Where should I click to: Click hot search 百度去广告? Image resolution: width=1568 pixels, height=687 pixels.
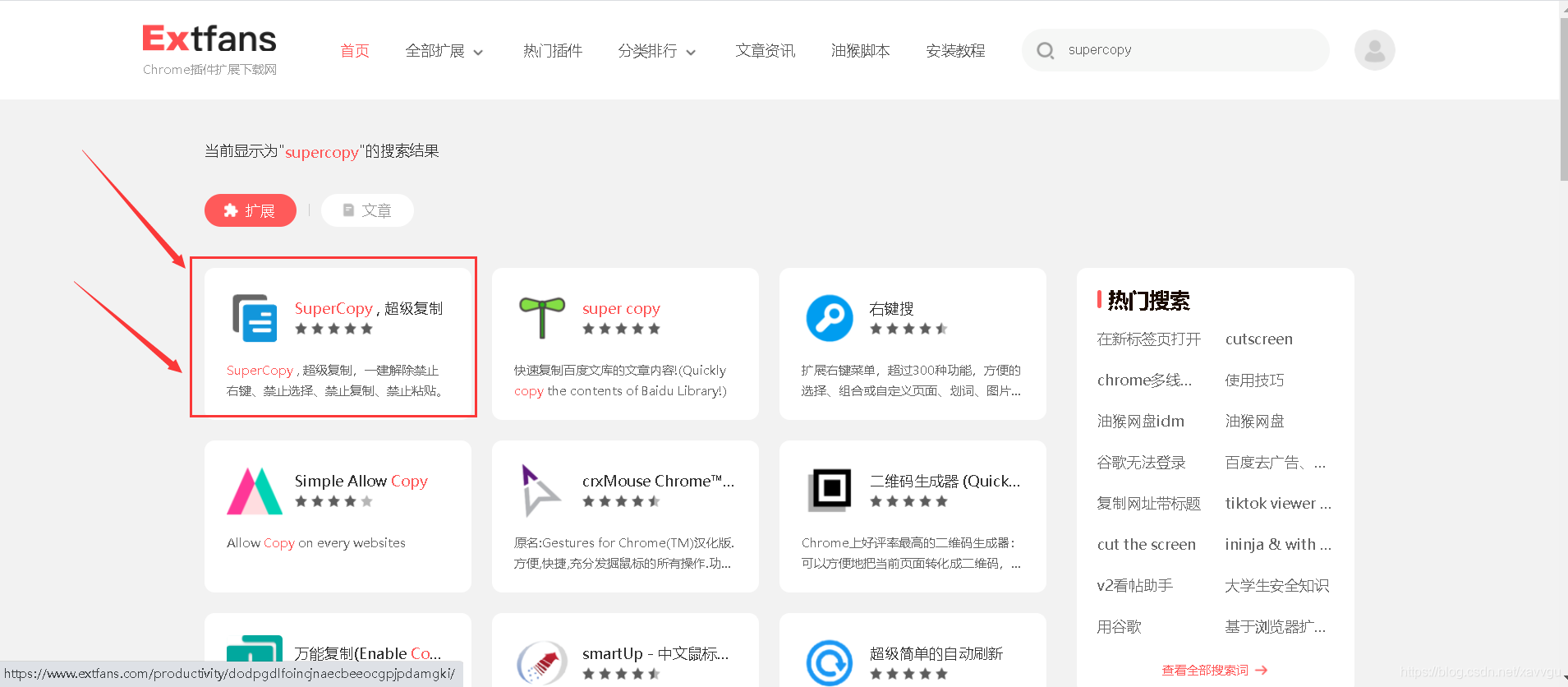point(1276,463)
